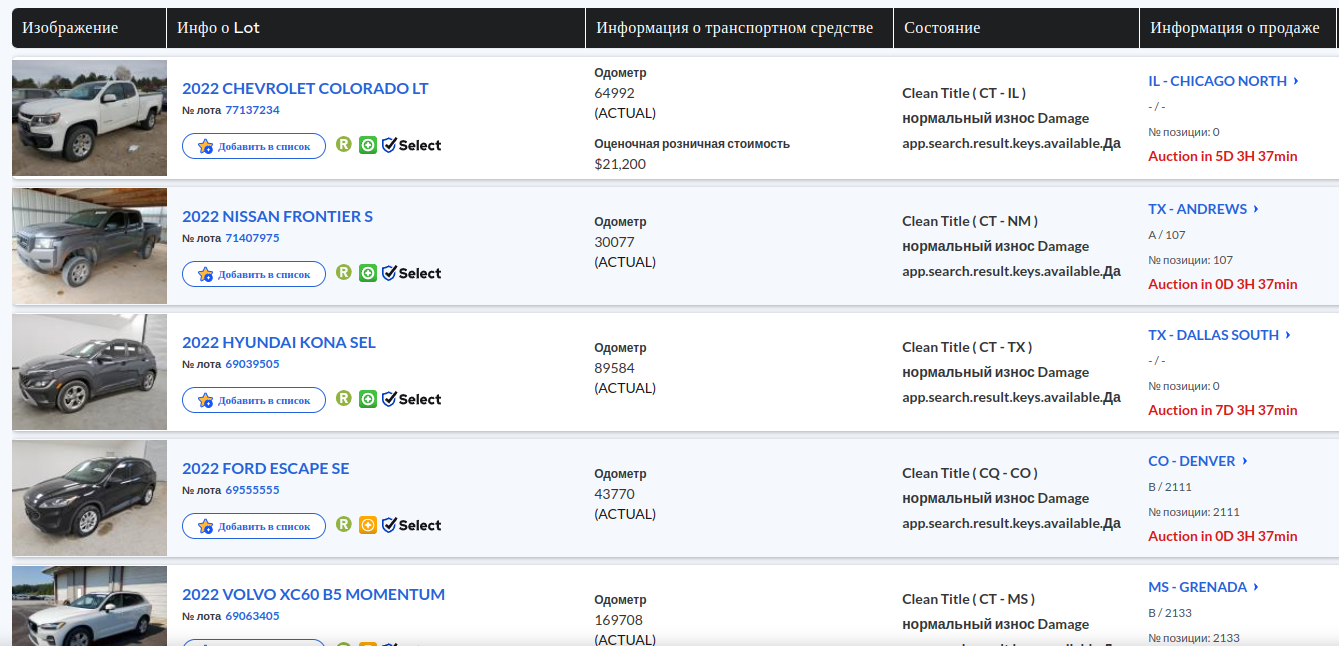Click the '№ позиции: 2111' text

click(x=1194, y=512)
